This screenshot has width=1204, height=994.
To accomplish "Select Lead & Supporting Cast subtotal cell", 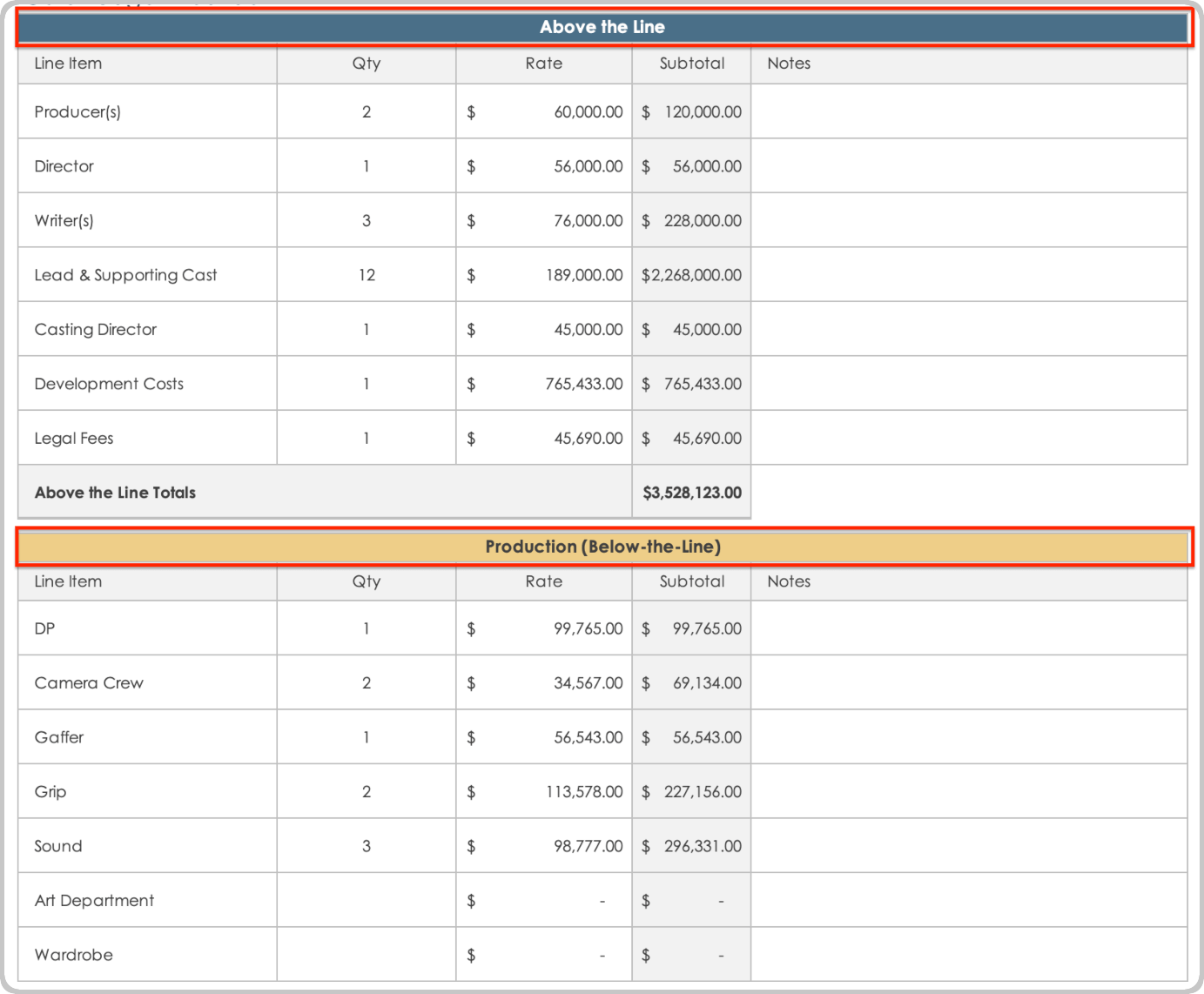I will tap(691, 275).
